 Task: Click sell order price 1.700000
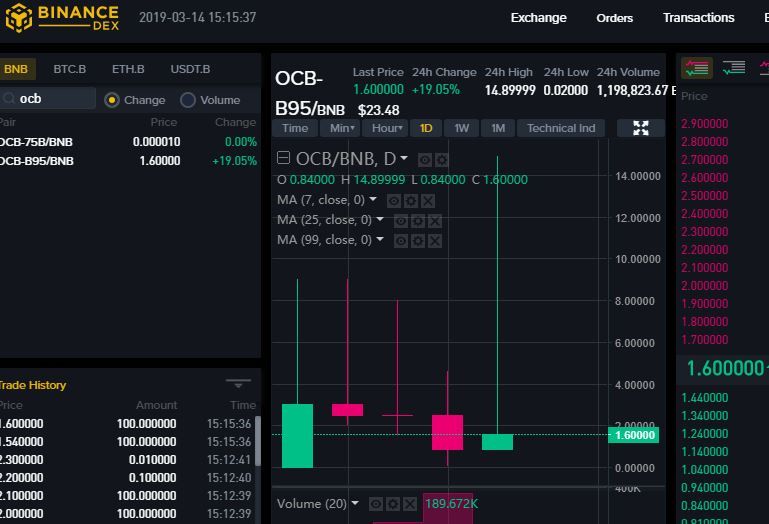pyautogui.click(x=704, y=340)
